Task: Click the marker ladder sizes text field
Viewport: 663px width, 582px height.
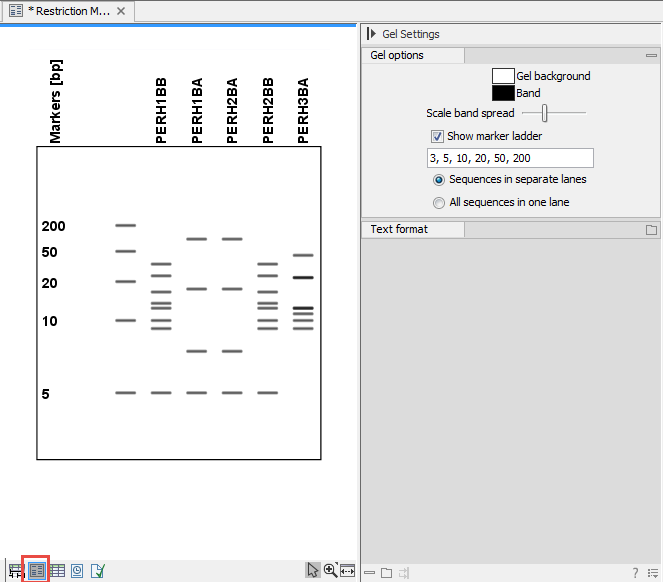Action: (509, 158)
